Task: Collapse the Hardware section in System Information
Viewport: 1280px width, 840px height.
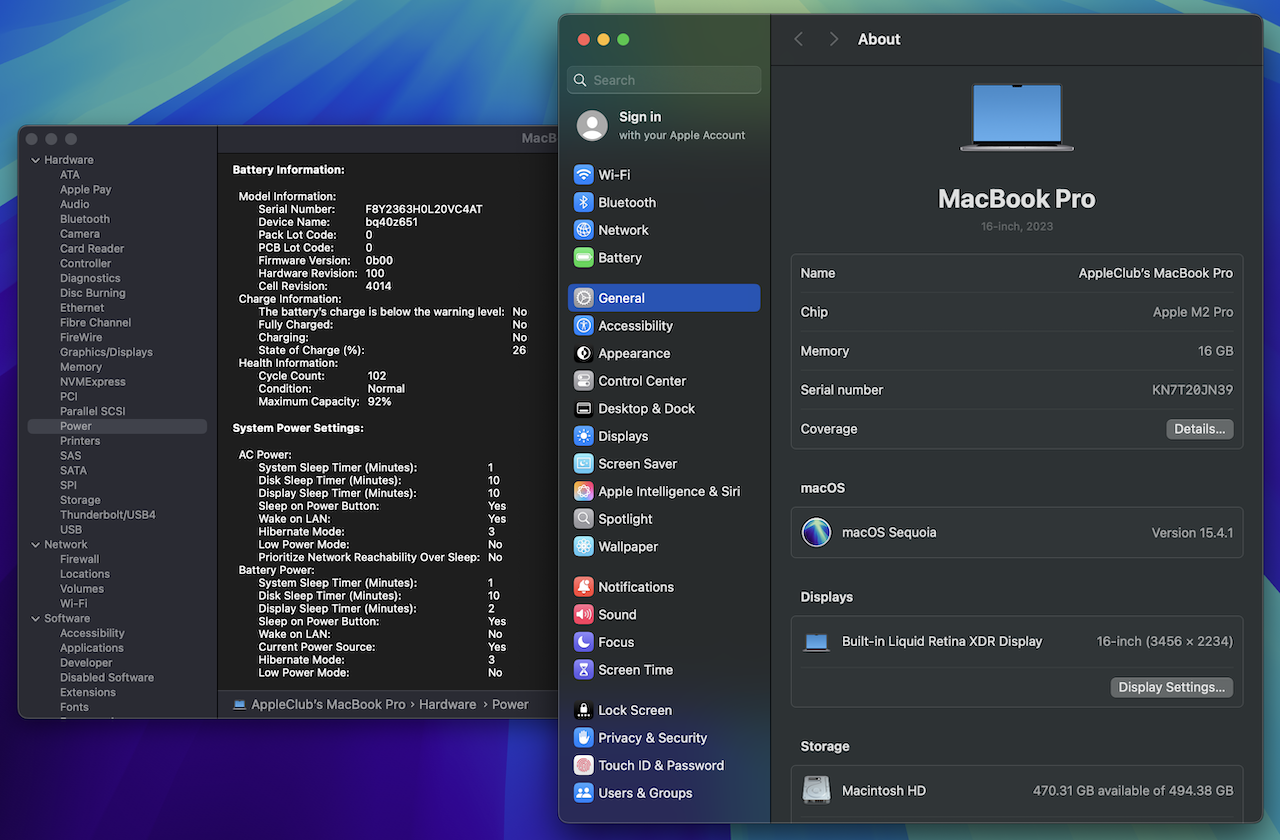Action: click(x=36, y=160)
